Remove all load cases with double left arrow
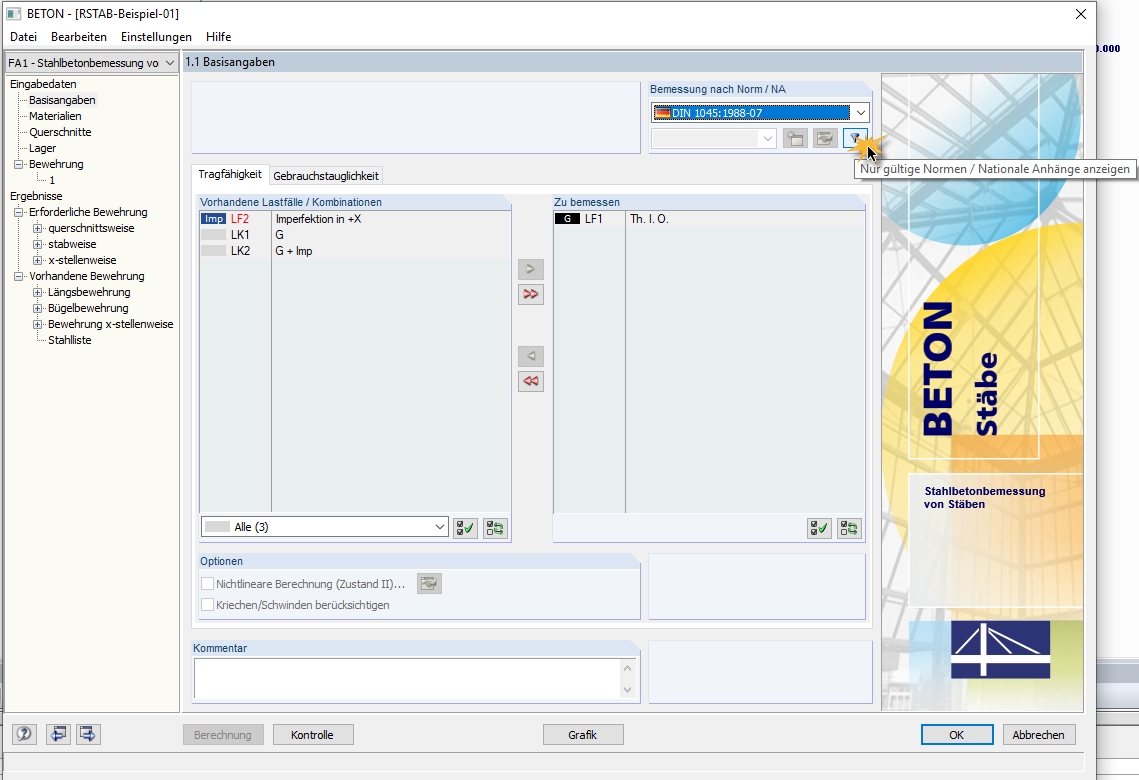1139x780 pixels. 531,381
